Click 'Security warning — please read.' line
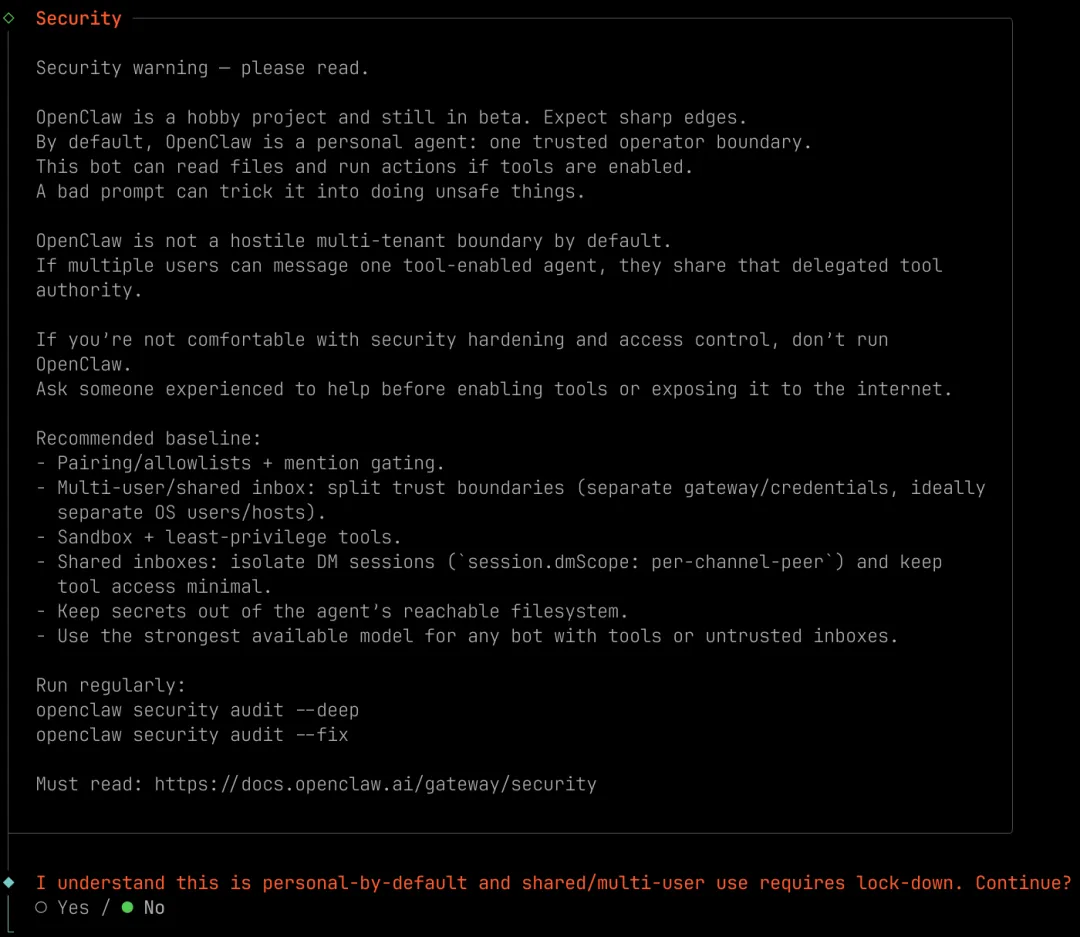 202,68
